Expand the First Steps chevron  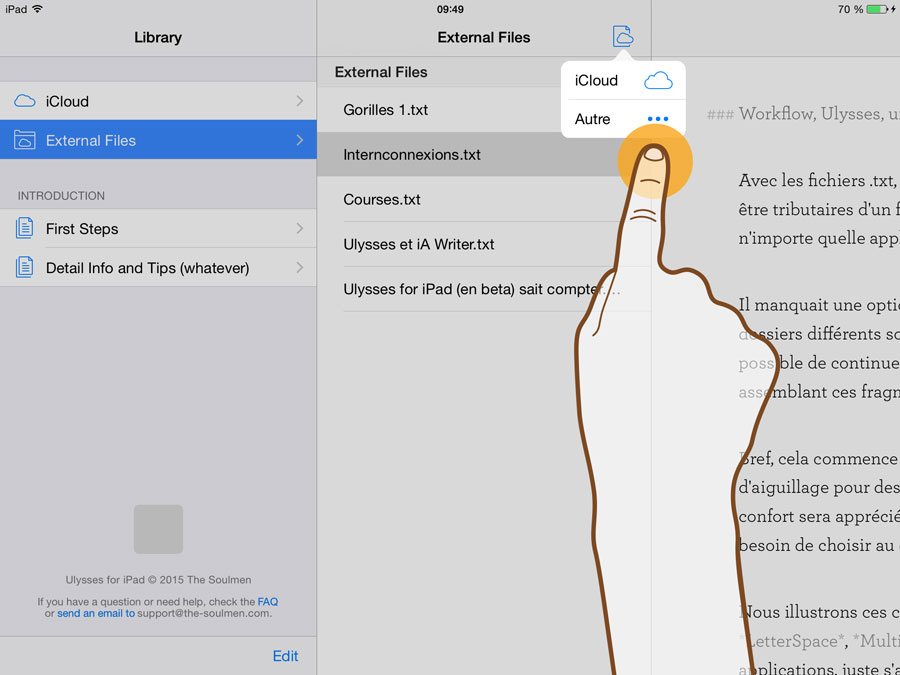pos(300,228)
